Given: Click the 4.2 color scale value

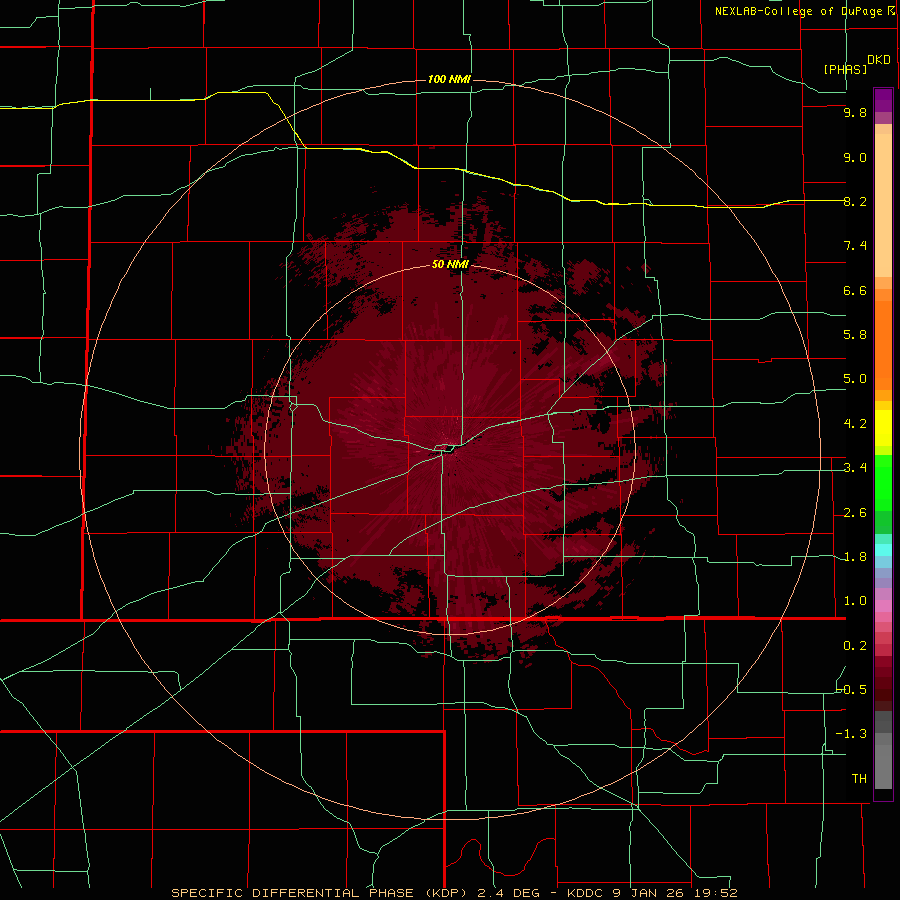Looking at the screenshot, I should [855, 424].
